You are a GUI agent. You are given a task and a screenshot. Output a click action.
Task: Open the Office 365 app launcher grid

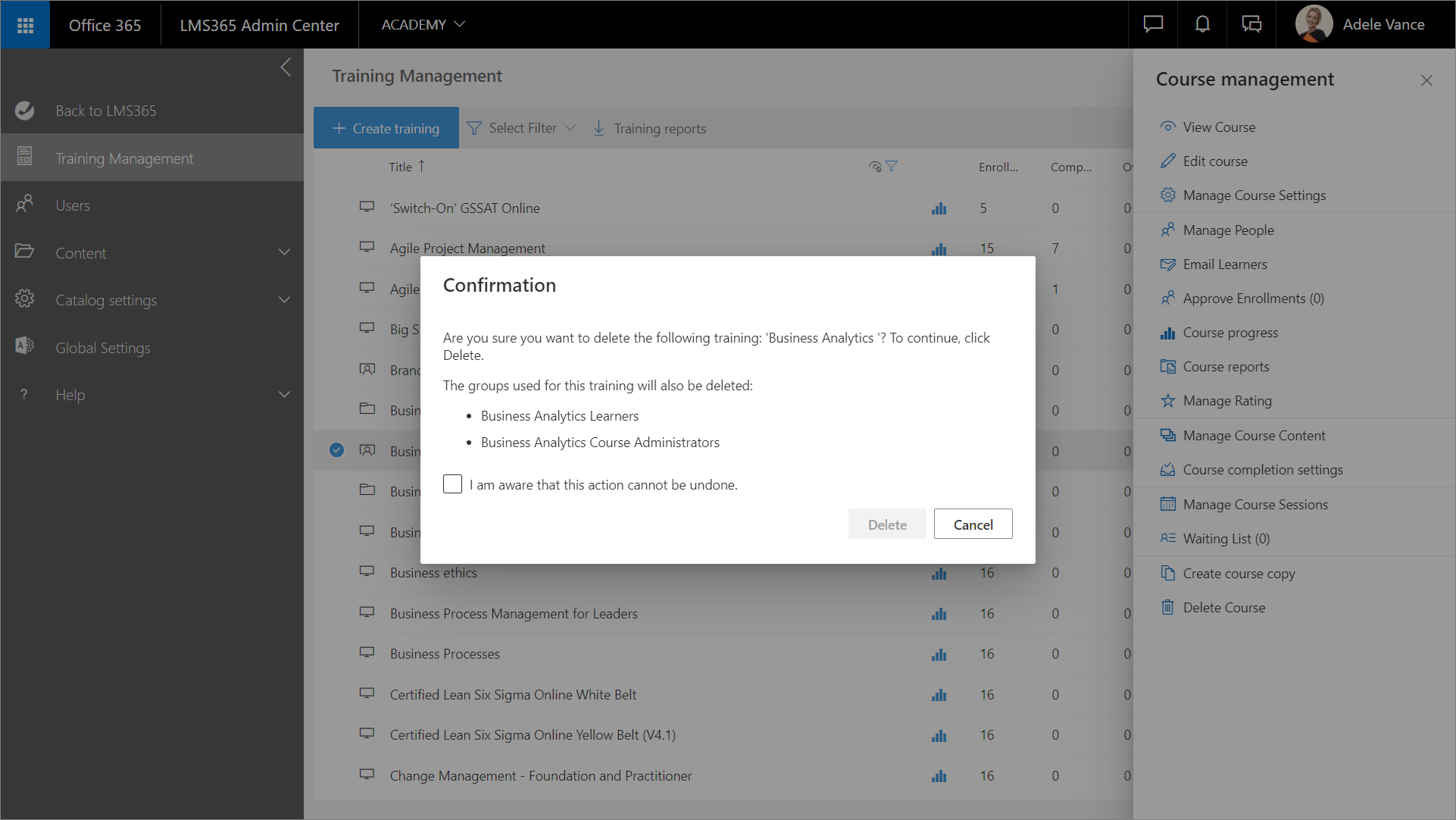tap(25, 25)
